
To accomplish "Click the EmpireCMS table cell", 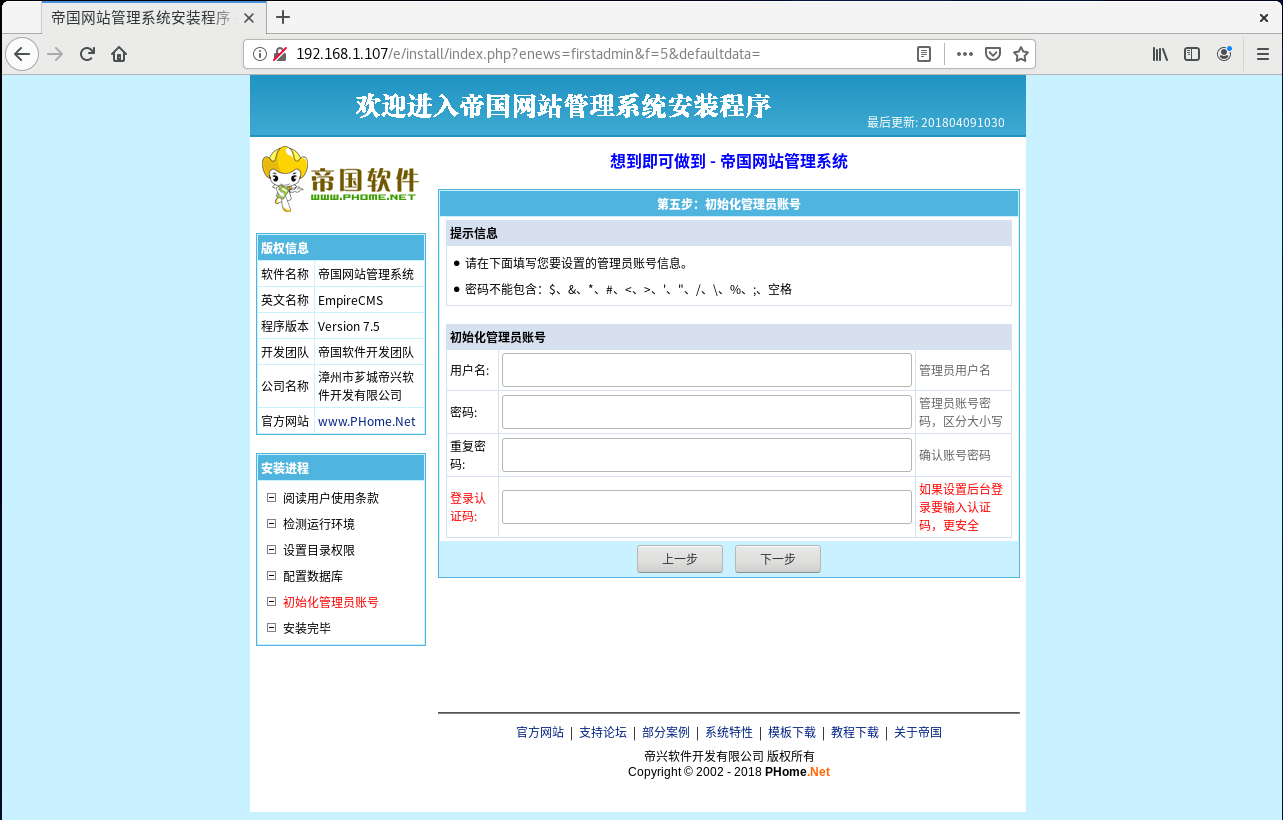I will click(x=369, y=300).
